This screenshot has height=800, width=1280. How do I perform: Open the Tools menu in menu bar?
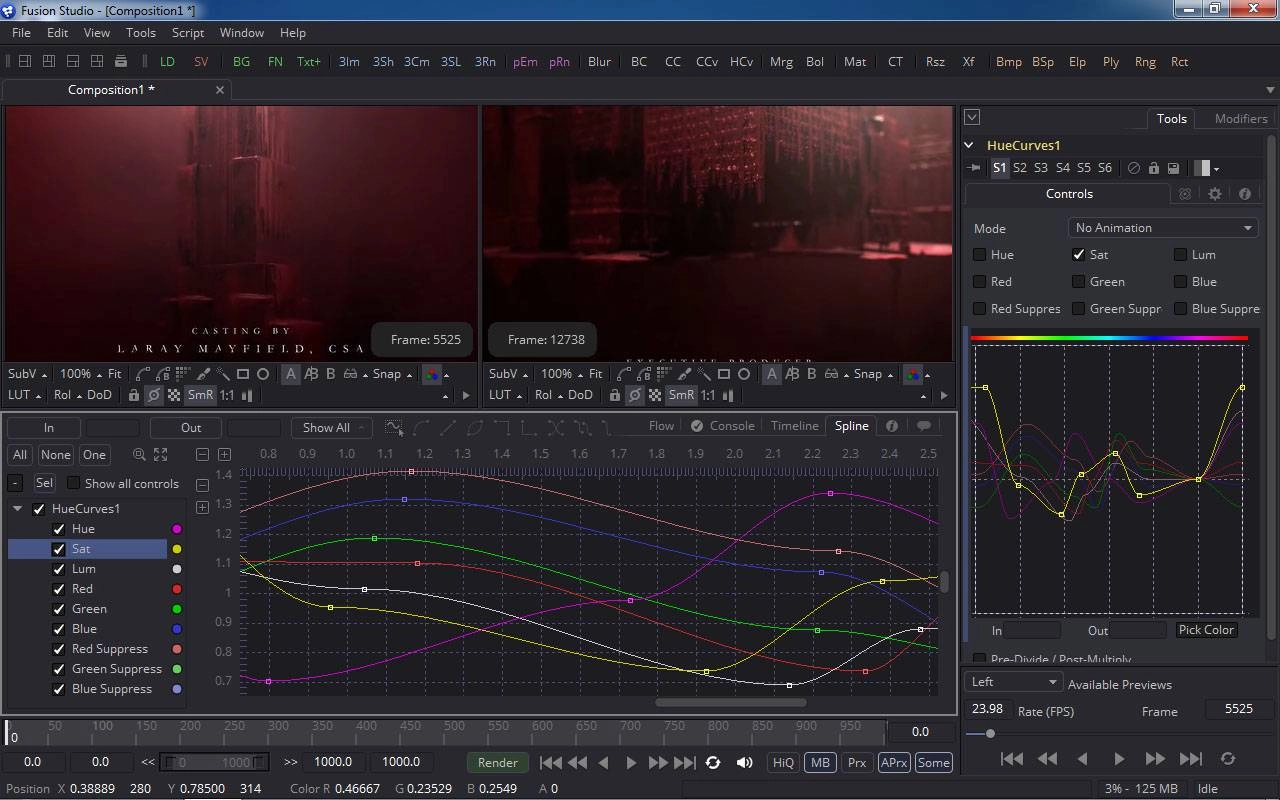coord(141,33)
